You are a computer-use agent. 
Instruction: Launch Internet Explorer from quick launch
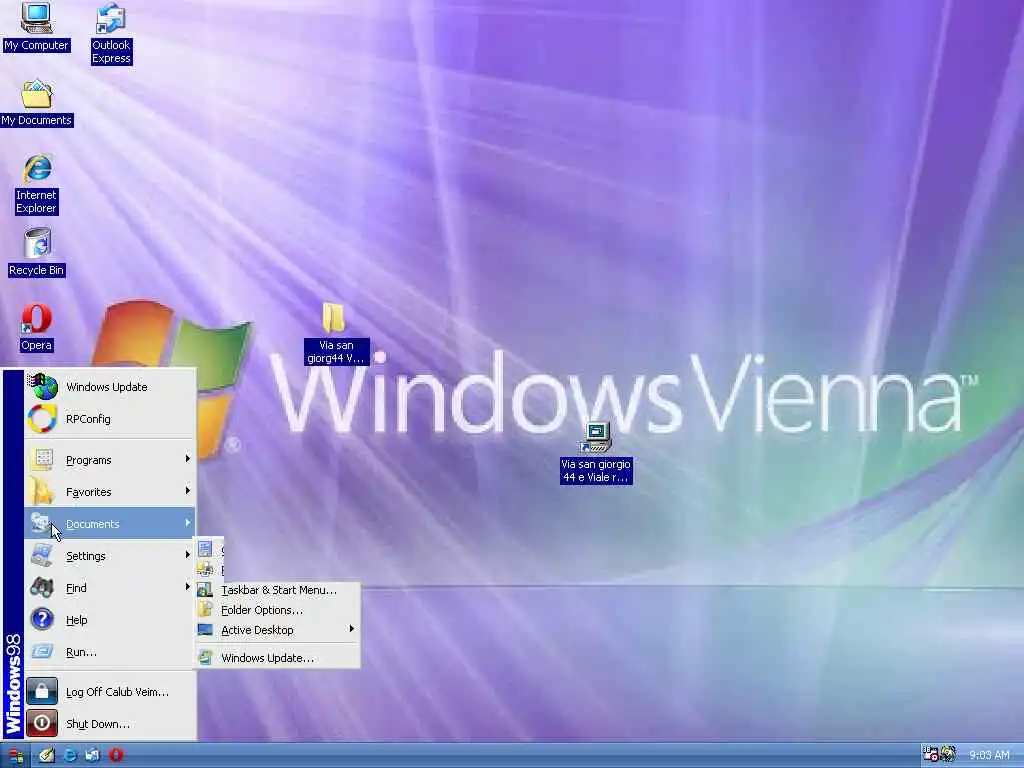pyautogui.click(x=69, y=756)
